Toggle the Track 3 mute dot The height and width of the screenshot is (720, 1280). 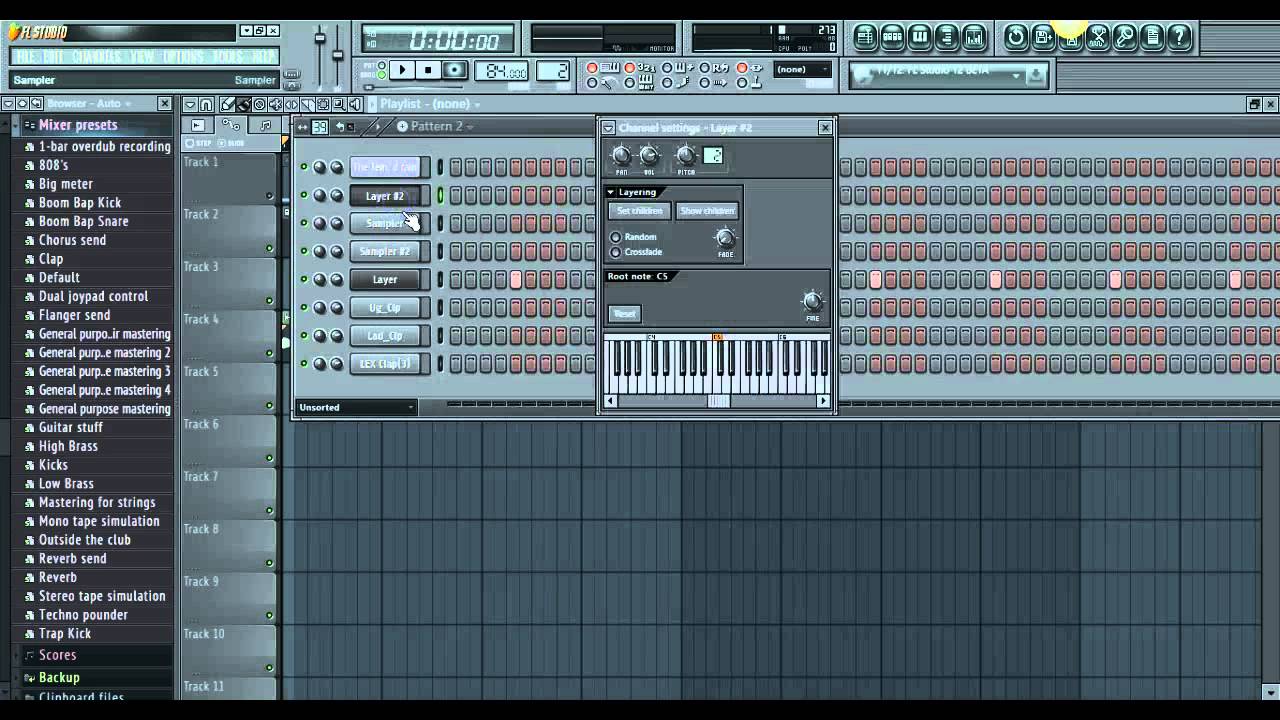click(269, 300)
